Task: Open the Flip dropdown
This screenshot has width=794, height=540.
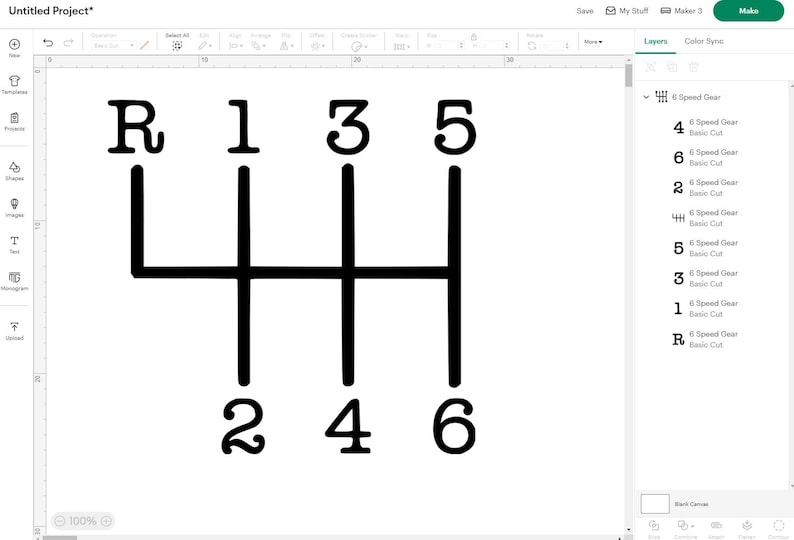Action: [x=287, y=46]
